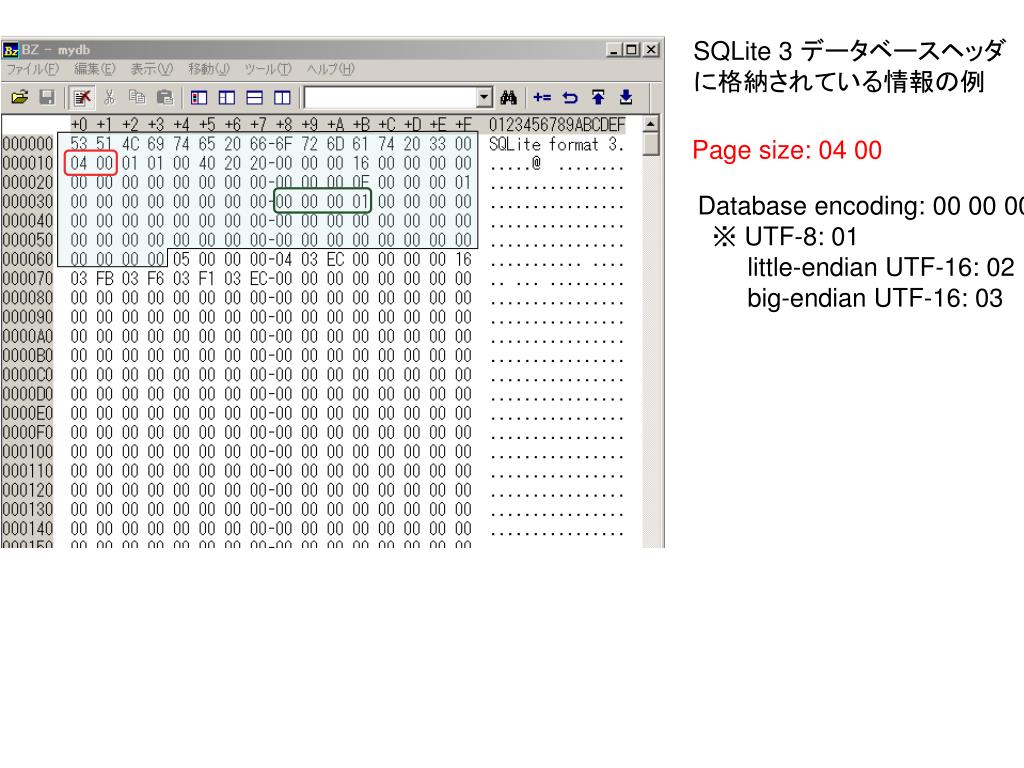Click the 'big-endian UTF-16: 03' text
The height and width of the screenshot is (768, 1024).
(875, 298)
